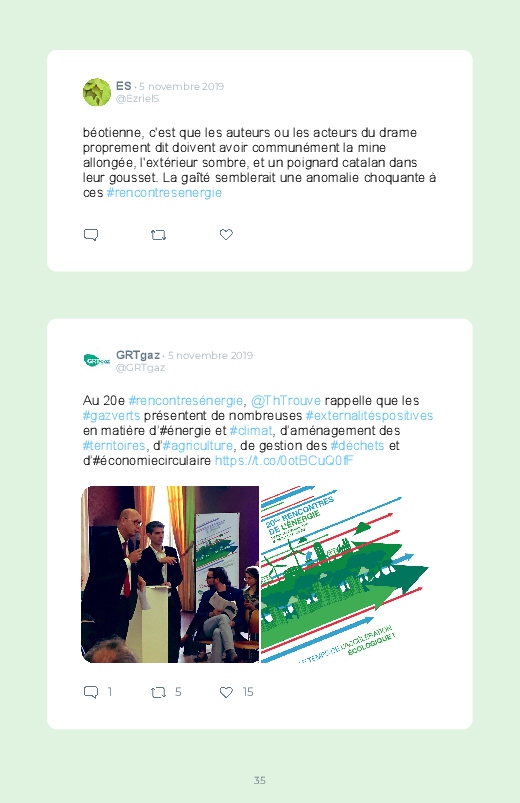
Task: Open the ES green leaf avatar
Action: click(97, 92)
